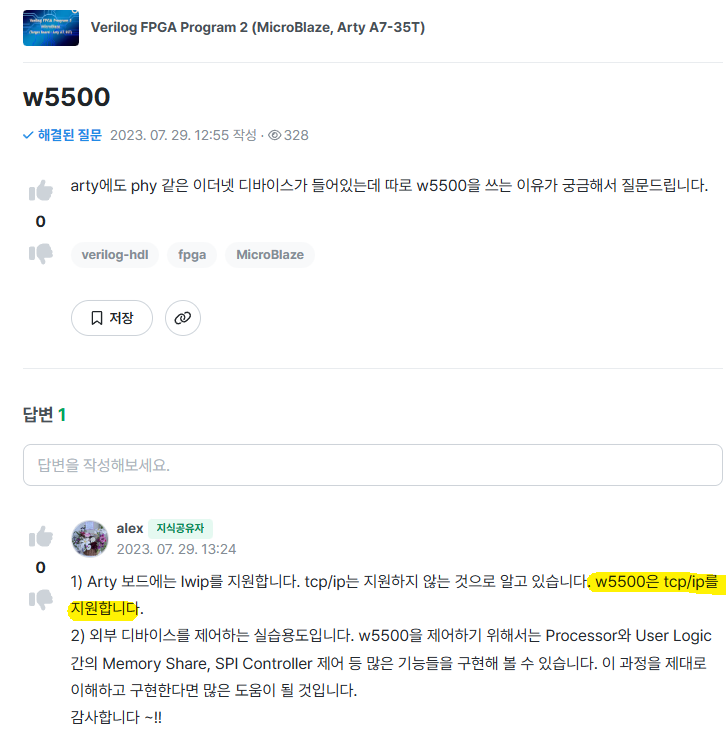Focus the answer input field

pos(373,465)
